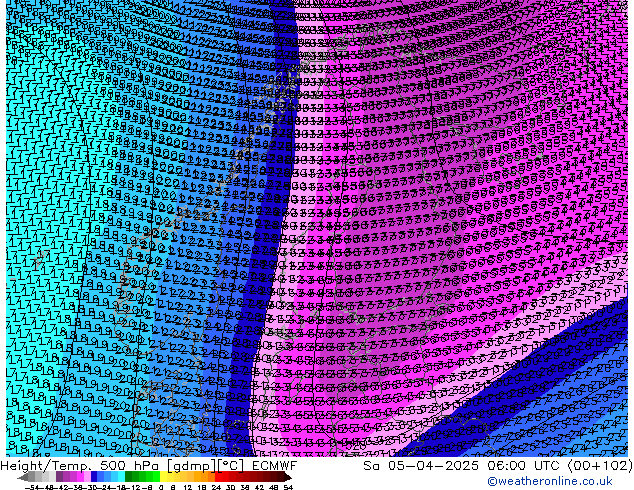This screenshot has width=634, height=490.
Task: Click the dark blue legend swatch above -30
Action: 94,476
